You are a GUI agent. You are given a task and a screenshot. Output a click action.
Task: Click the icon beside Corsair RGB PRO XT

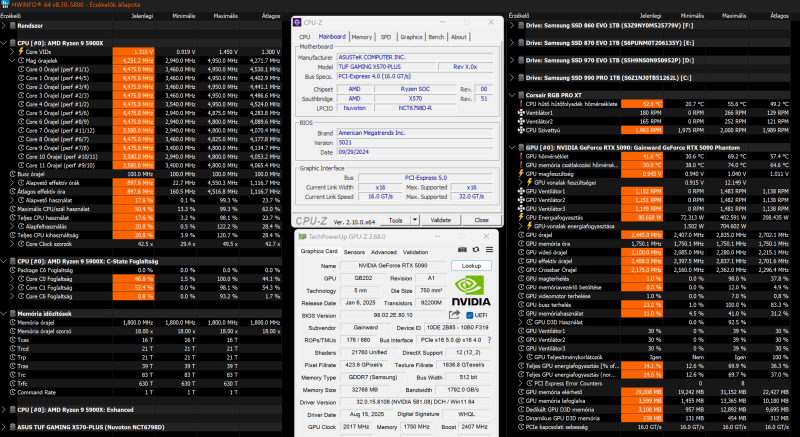[x=521, y=95]
